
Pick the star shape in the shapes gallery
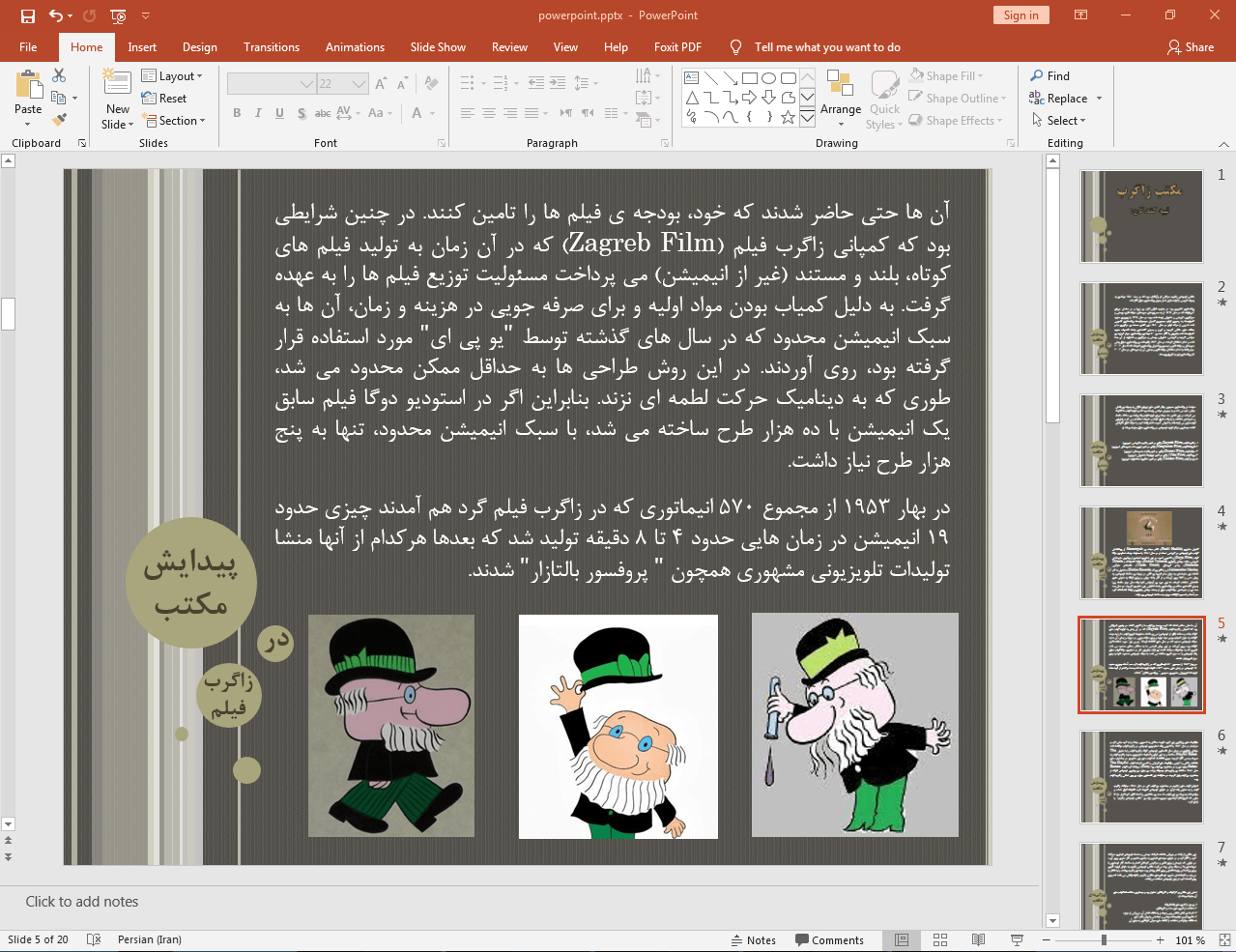788,117
